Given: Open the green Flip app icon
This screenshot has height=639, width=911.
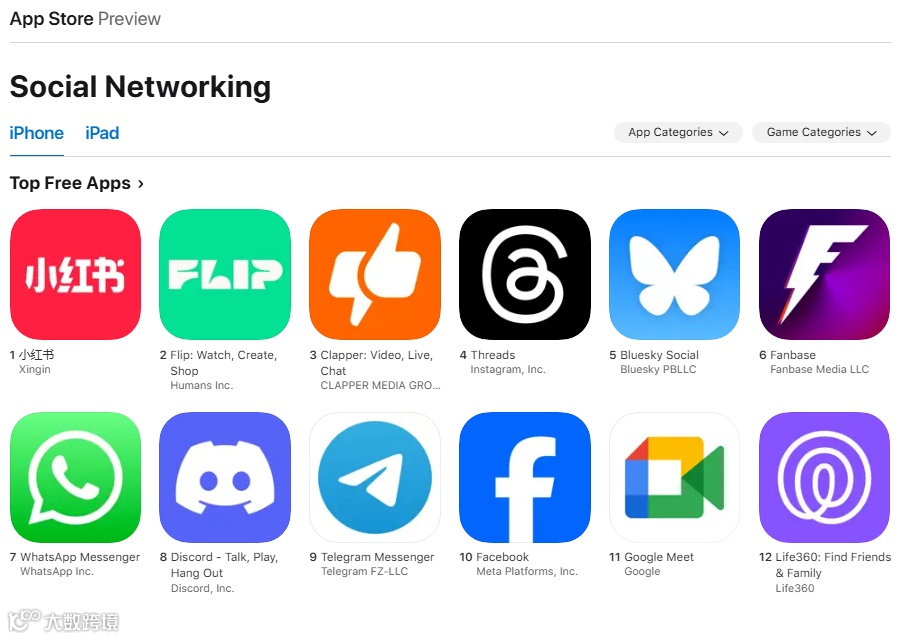Looking at the screenshot, I should click(x=225, y=274).
